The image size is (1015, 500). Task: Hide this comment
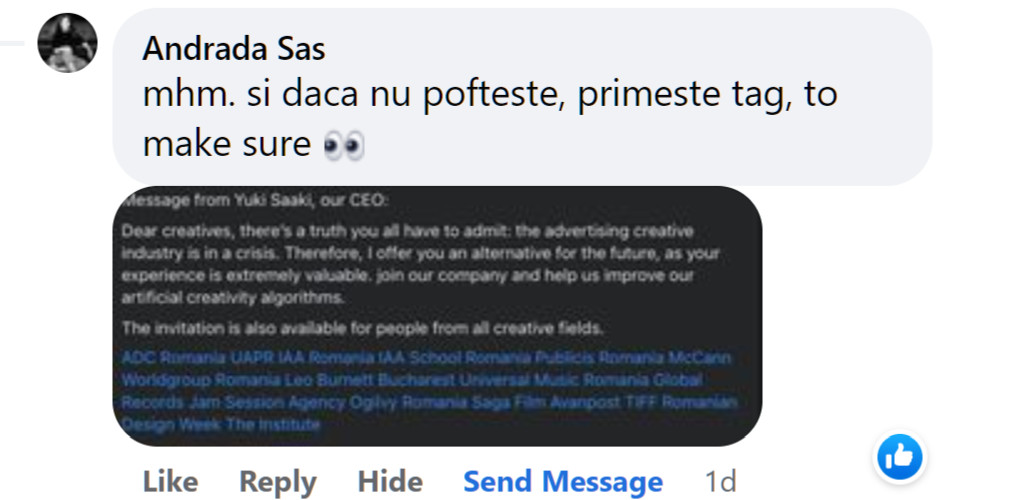[390, 482]
